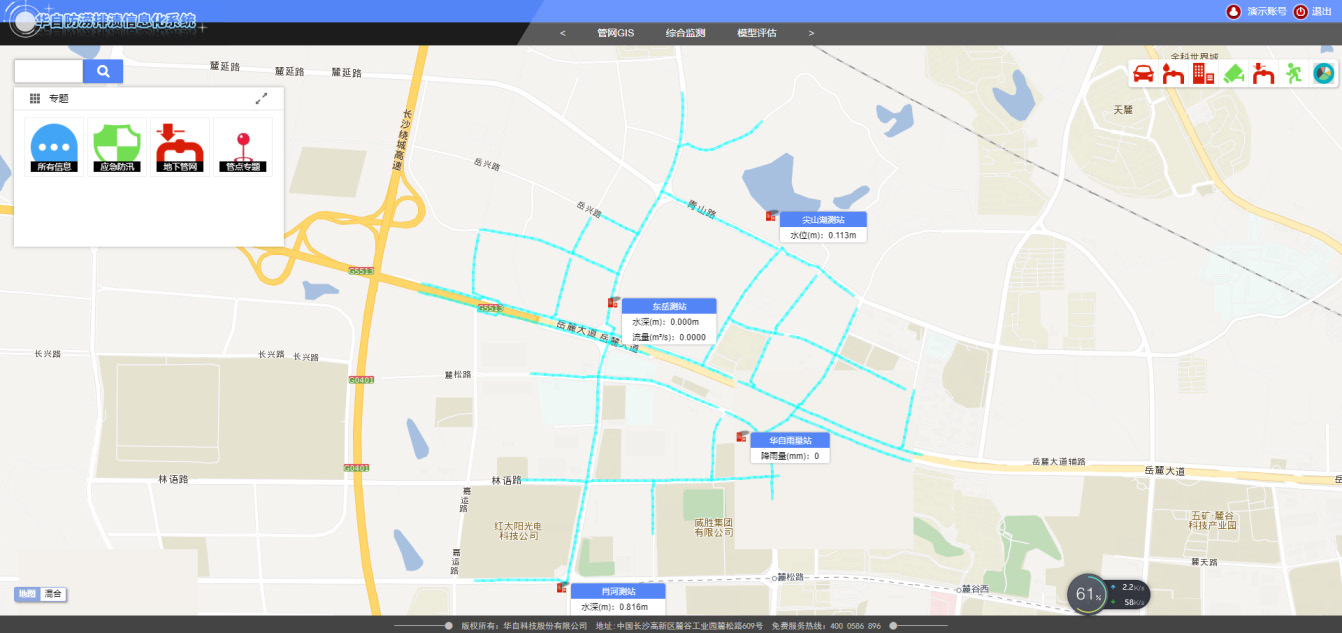1342x633 pixels.
Task: Select the red building icon
Action: tap(1203, 74)
